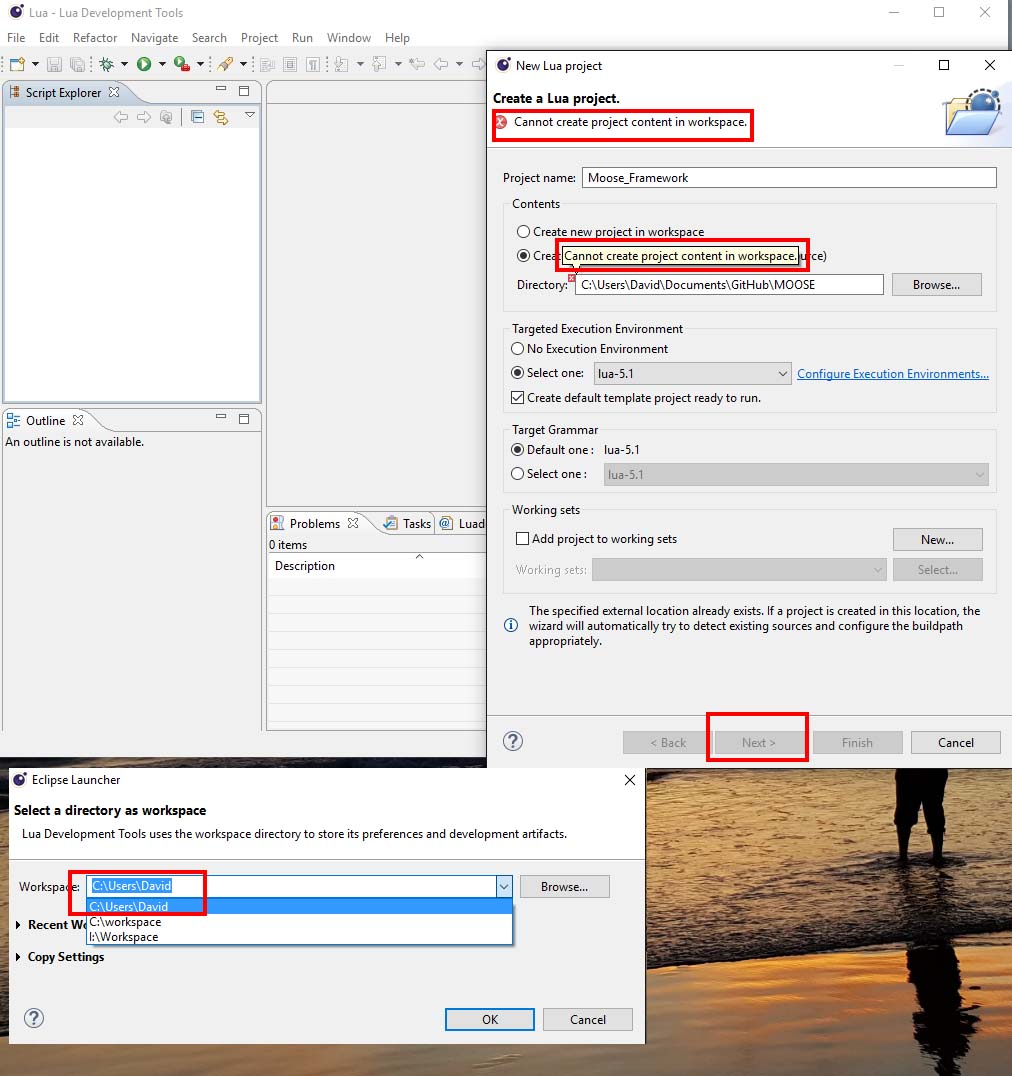Open the Project menu
This screenshot has height=1076, width=1012.
coord(259,38)
